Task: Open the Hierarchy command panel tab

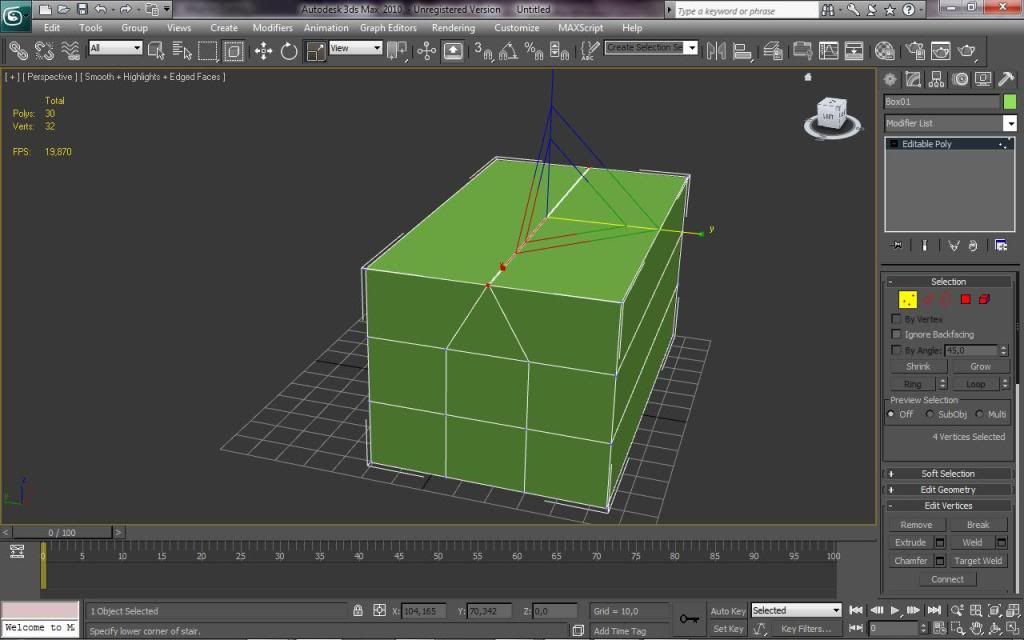Action: tap(937, 79)
